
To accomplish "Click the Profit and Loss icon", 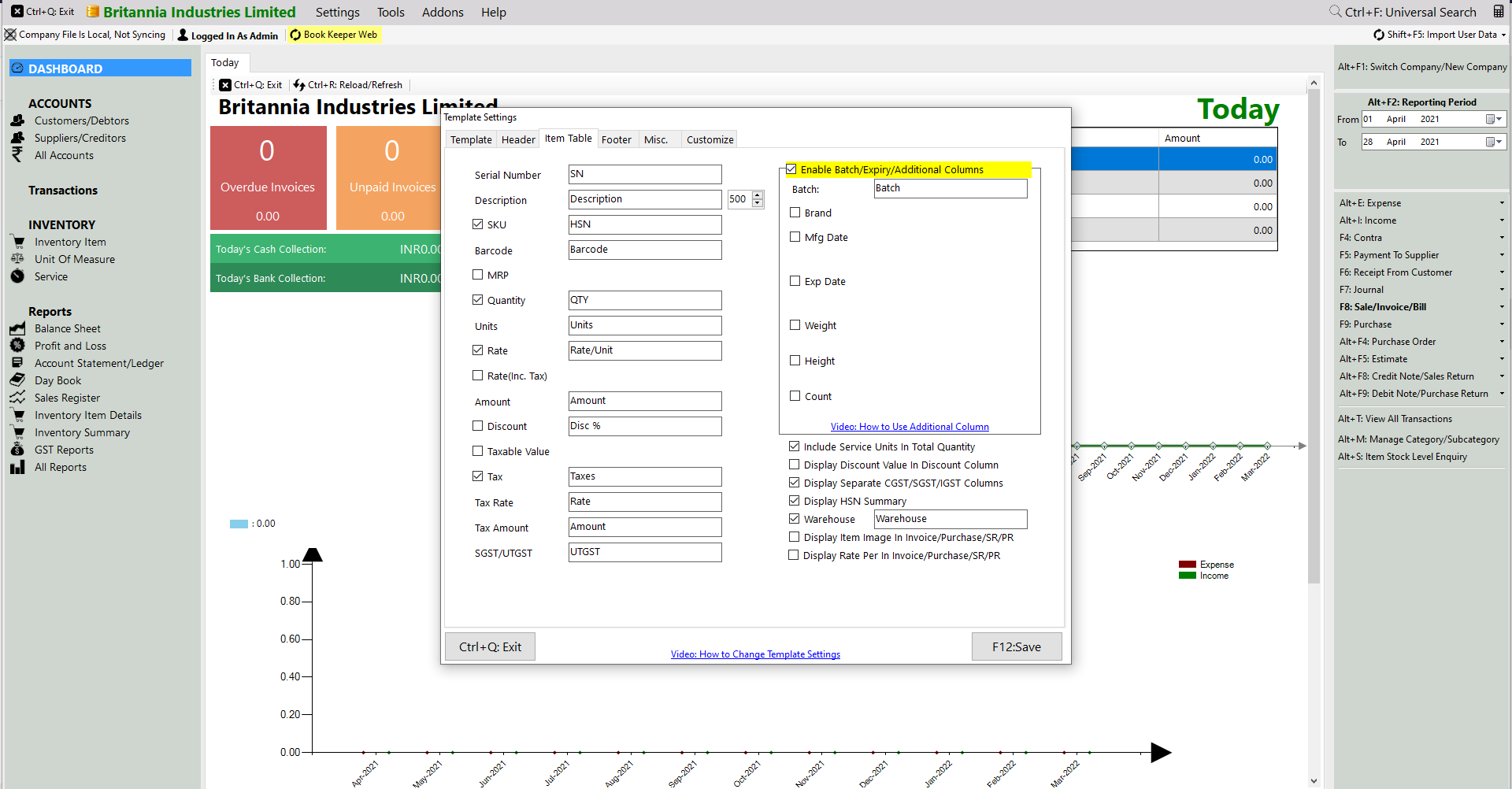I will (x=17, y=346).
